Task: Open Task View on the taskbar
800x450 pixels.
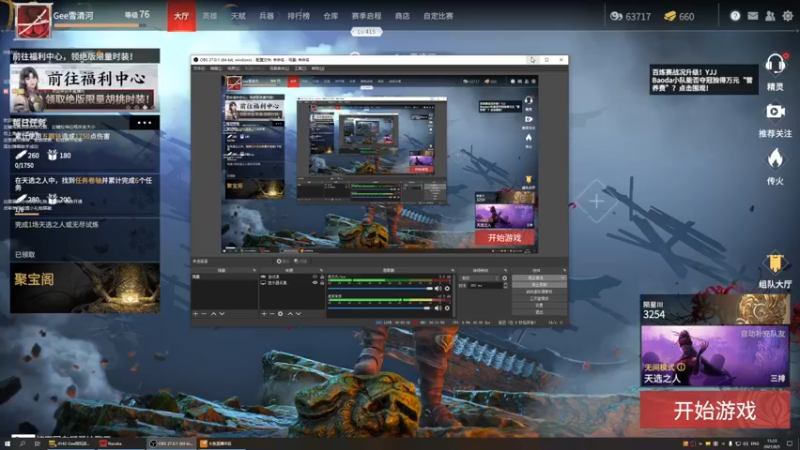Action: (x=37, y=443)
